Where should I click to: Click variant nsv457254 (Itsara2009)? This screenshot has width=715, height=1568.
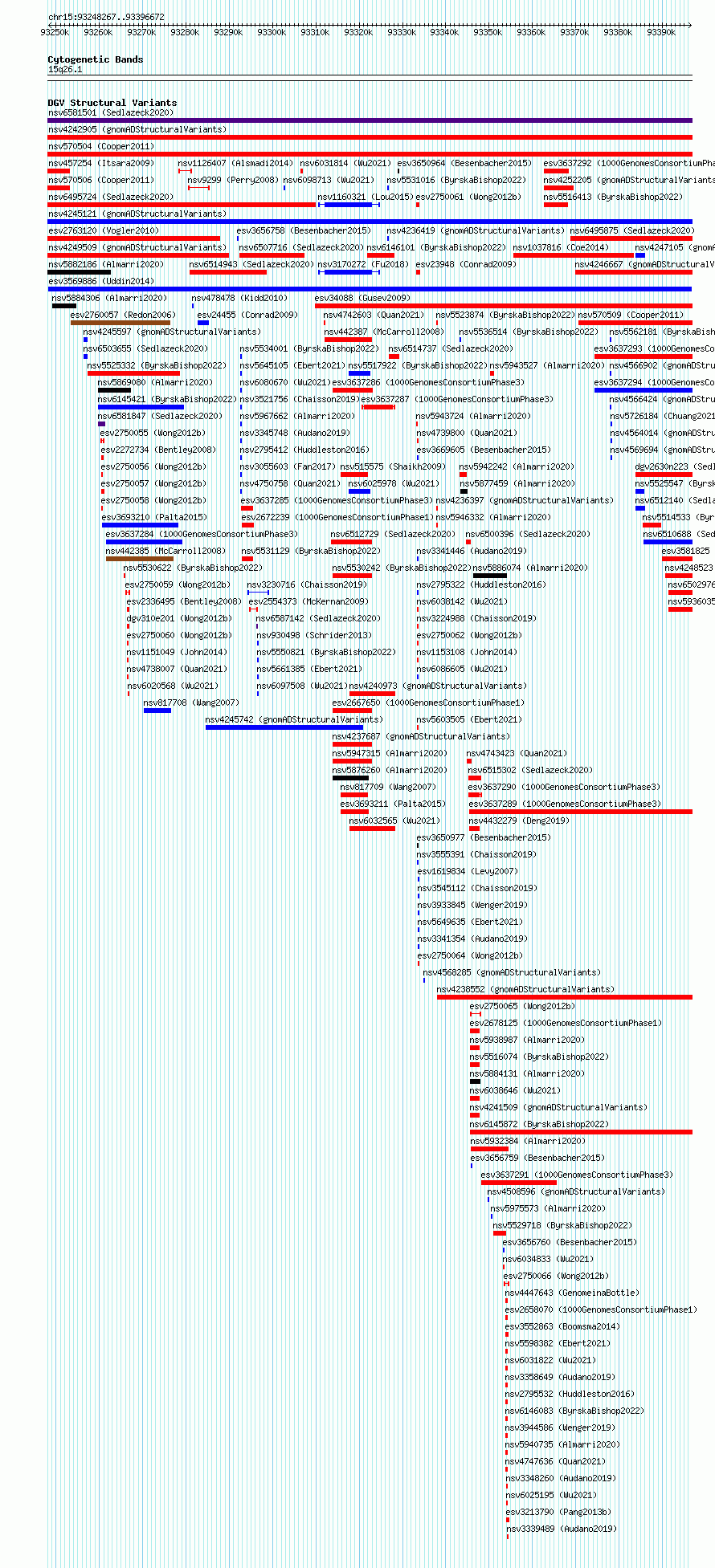100,163
